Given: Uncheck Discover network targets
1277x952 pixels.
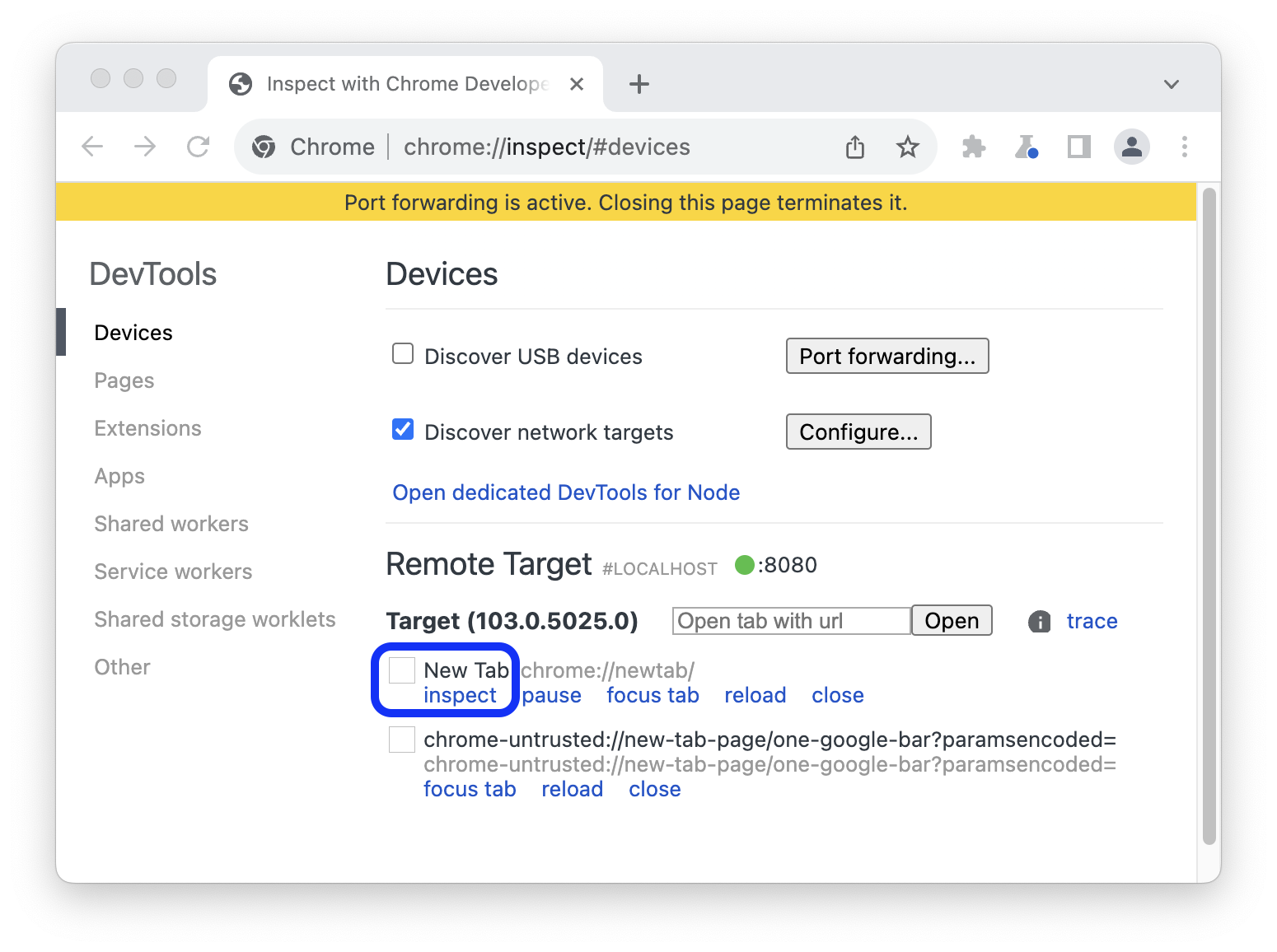Looking at the screenshot, I should tap(402, 429).
